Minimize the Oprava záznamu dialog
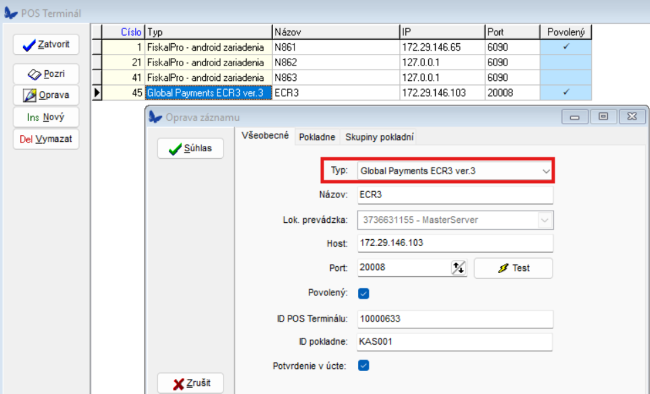Viewport: 650px width, 394px height. point(575,117)
